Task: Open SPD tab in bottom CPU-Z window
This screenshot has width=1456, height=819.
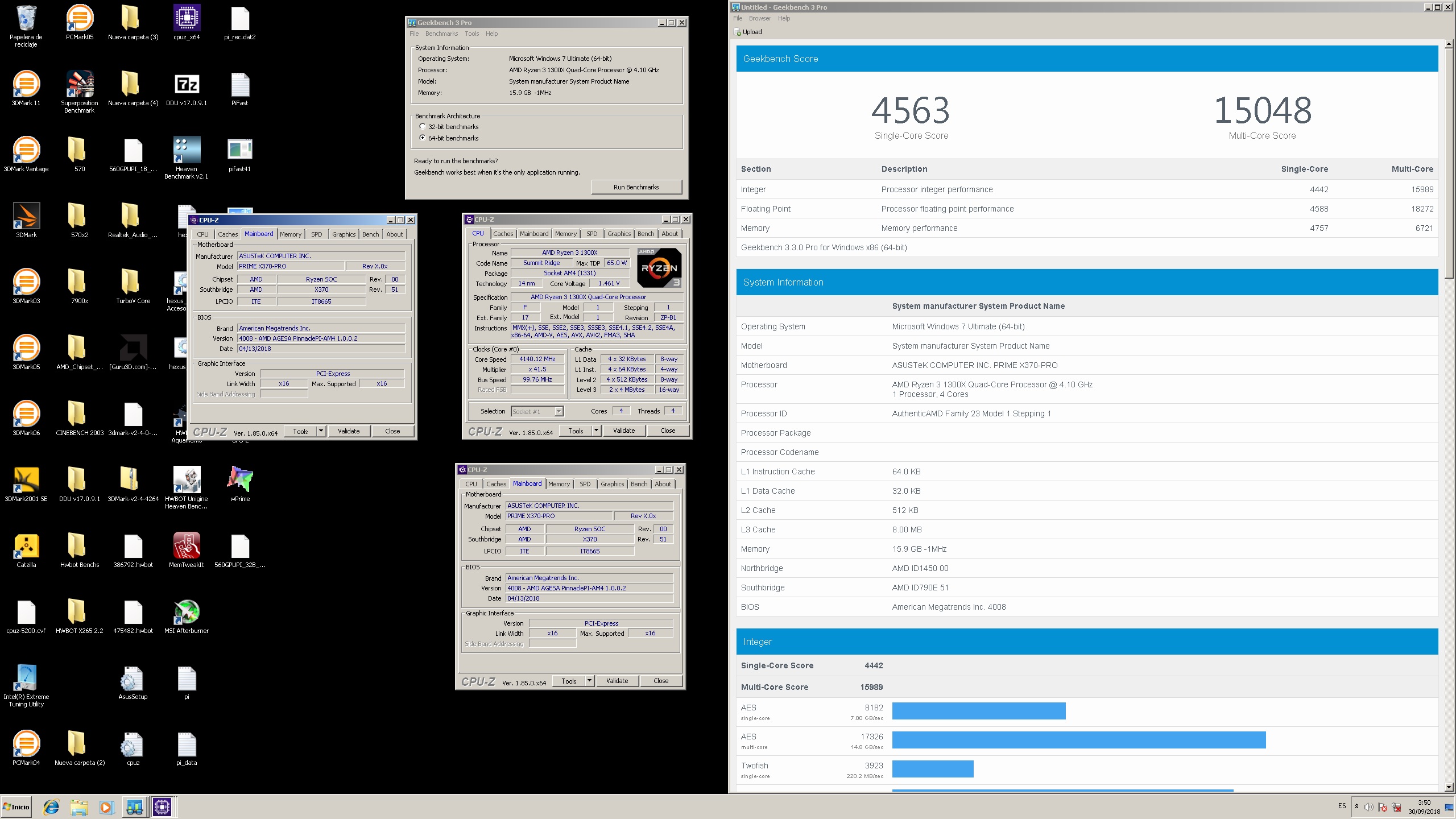Action: [585, 484]
